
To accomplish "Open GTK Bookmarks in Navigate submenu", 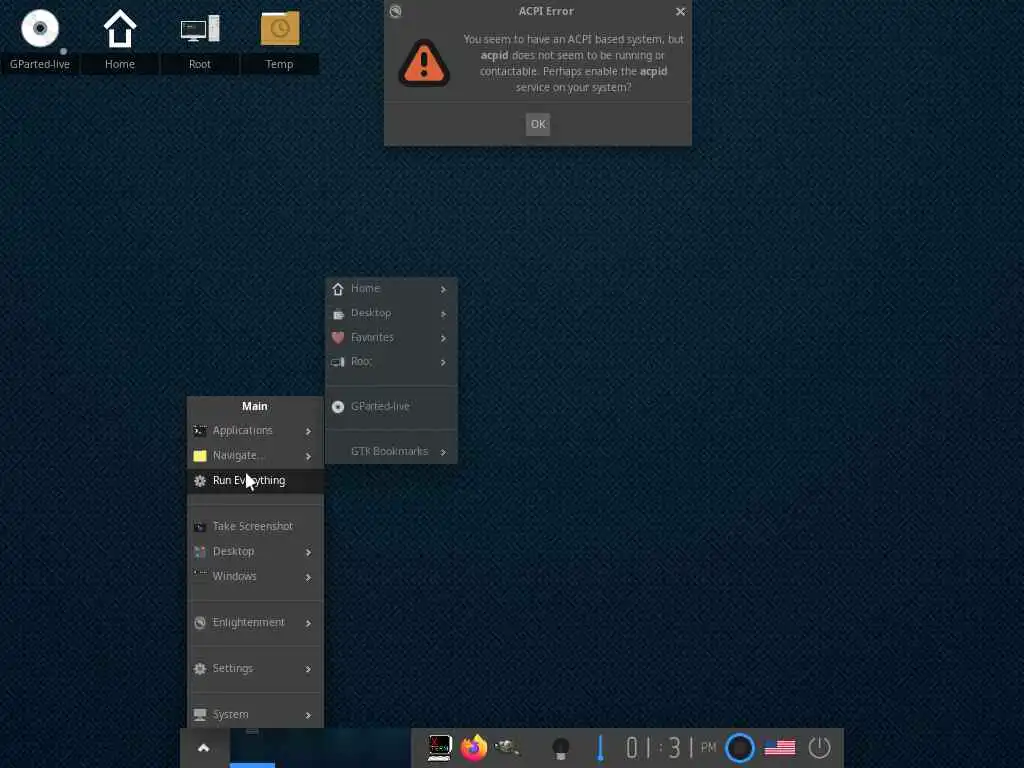I will point(391,451).
